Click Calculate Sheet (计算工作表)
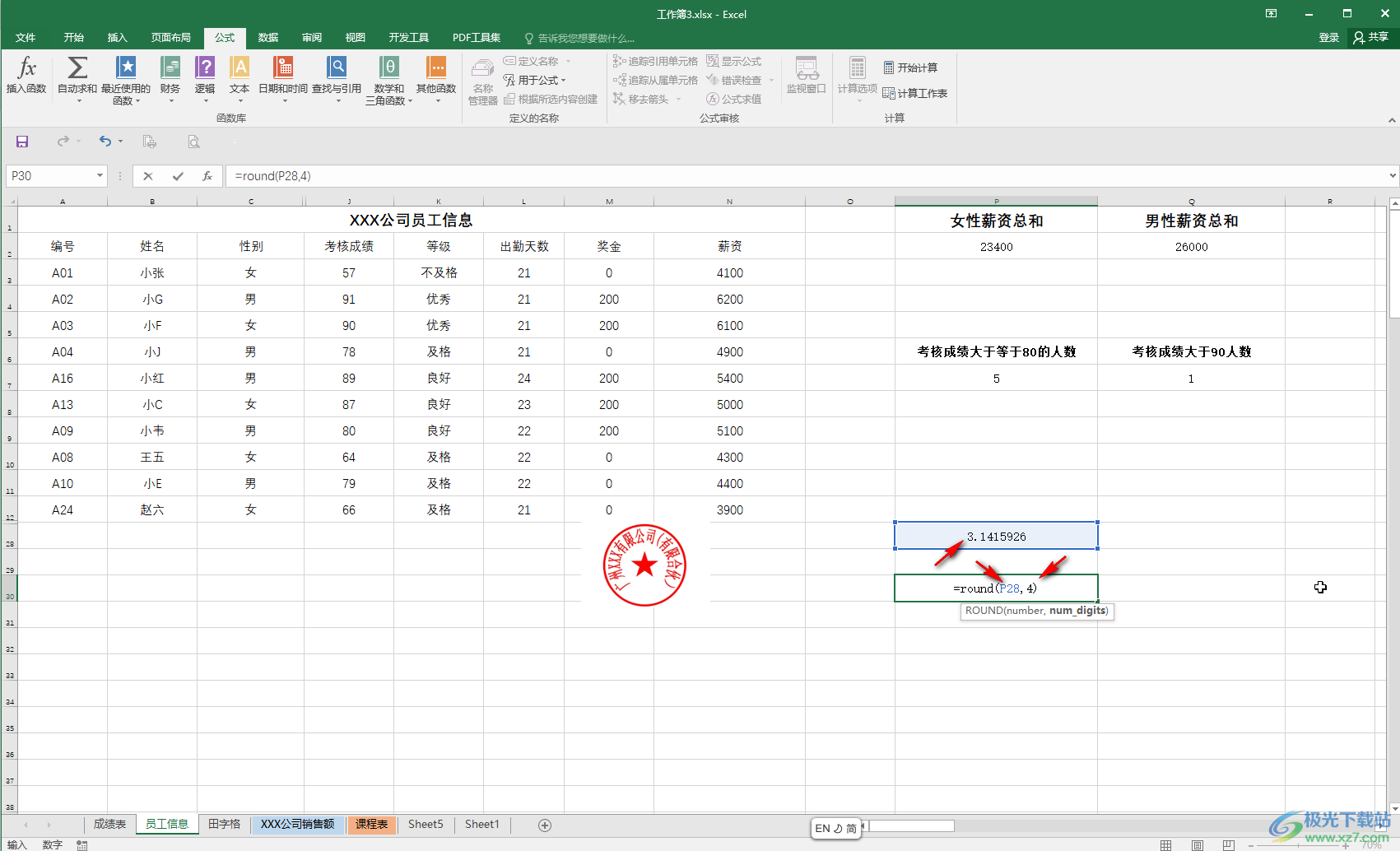1400x851 pixels. coord(915,93)
